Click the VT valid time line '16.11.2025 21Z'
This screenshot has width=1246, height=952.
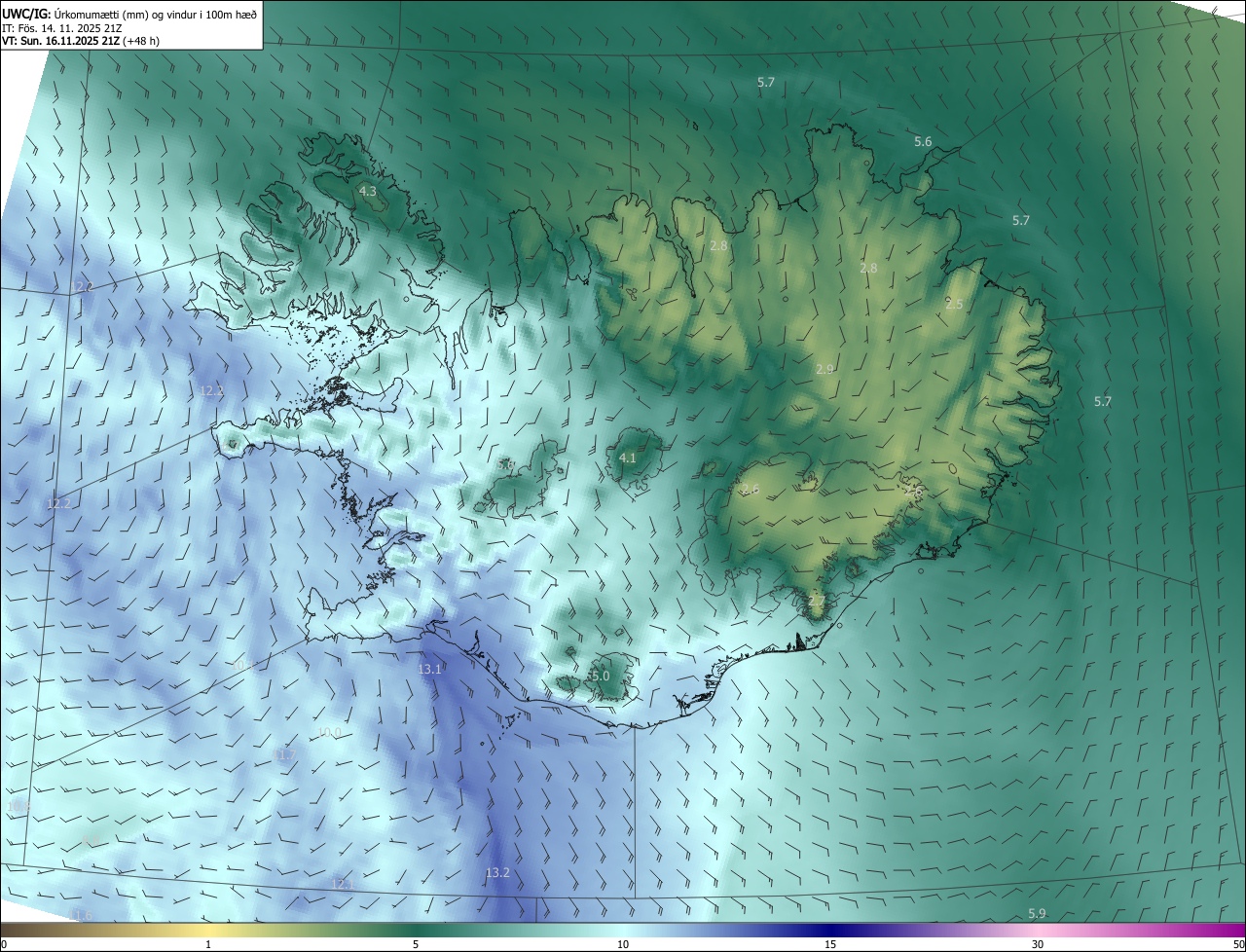pyautogui.click(x=83, y=42)
